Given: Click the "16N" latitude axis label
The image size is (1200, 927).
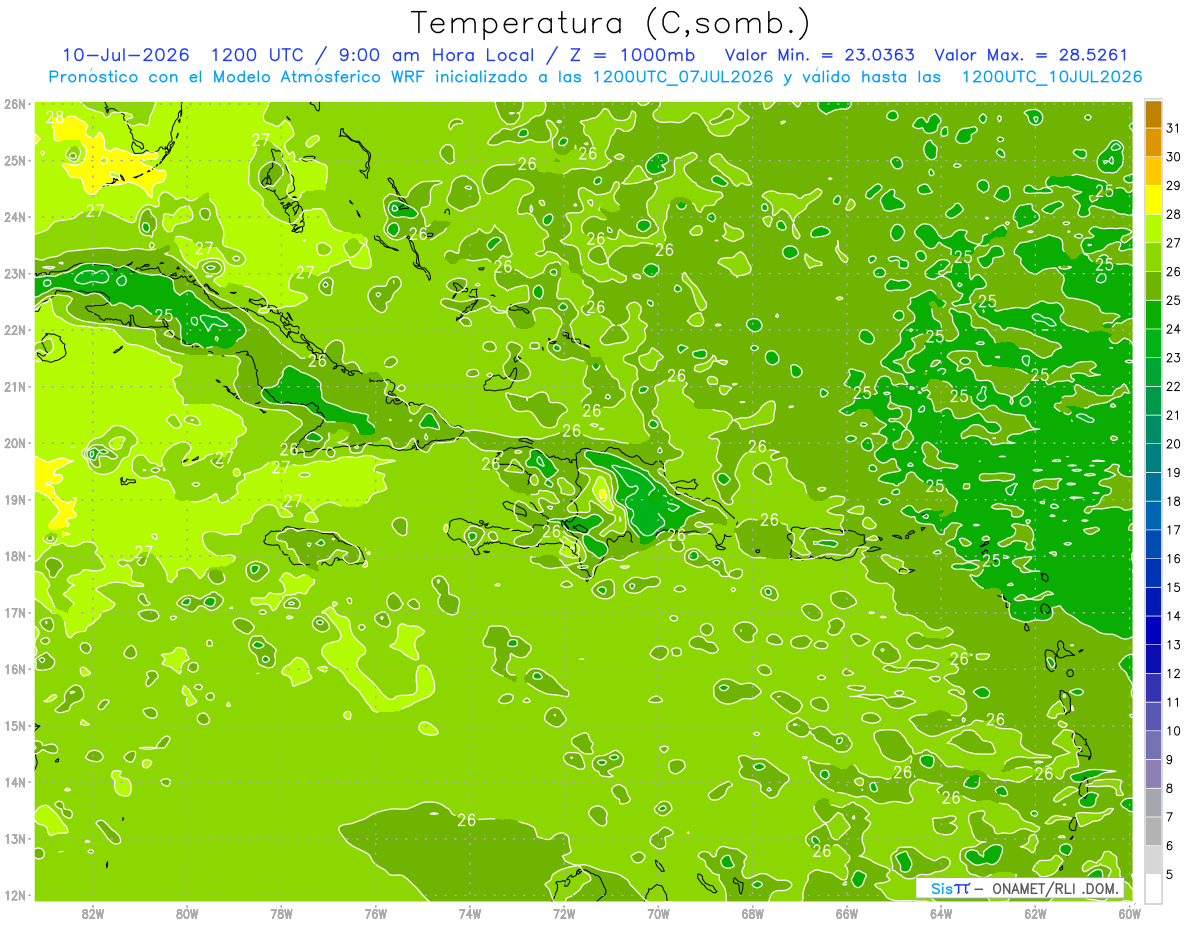Looking at the screenshot, I should pos(14,669).
